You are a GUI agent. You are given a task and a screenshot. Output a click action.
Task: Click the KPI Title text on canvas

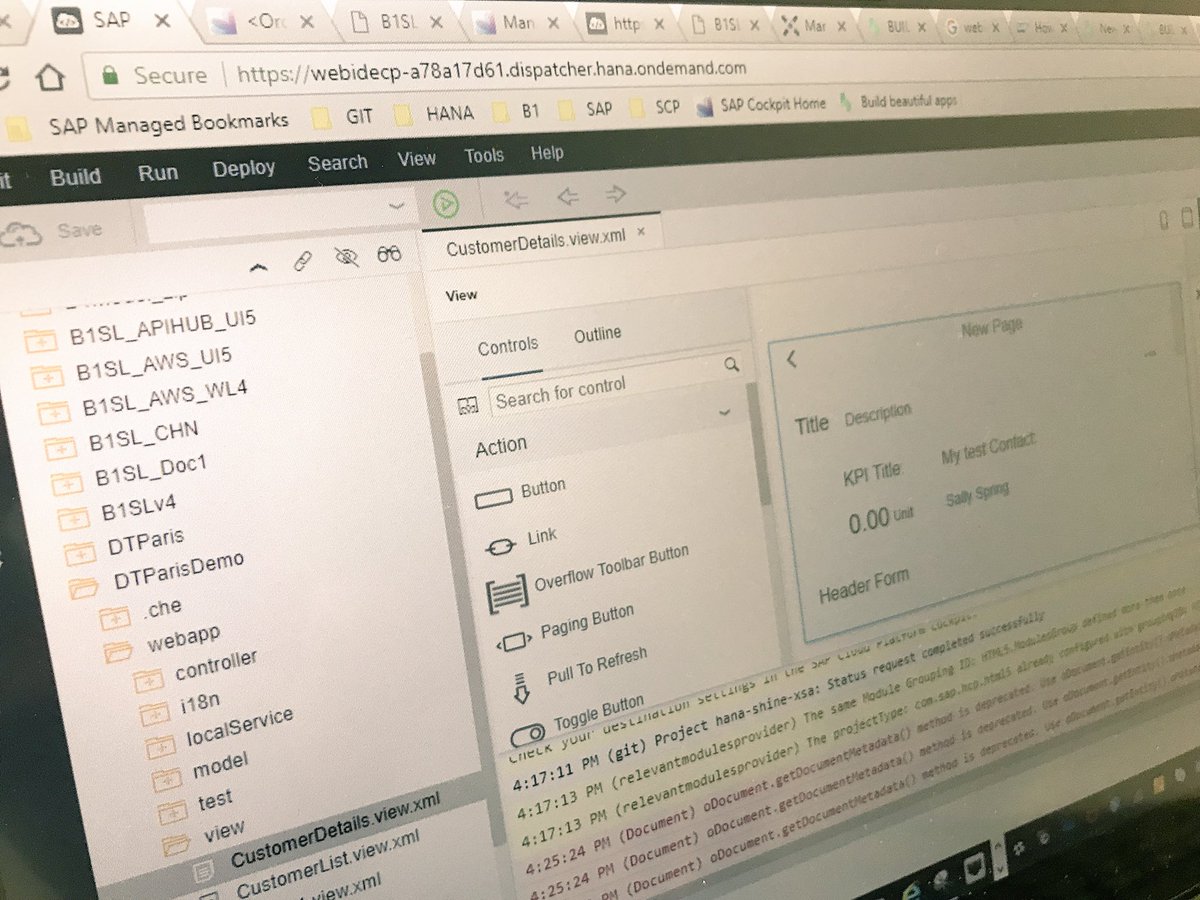pos(871,472)
